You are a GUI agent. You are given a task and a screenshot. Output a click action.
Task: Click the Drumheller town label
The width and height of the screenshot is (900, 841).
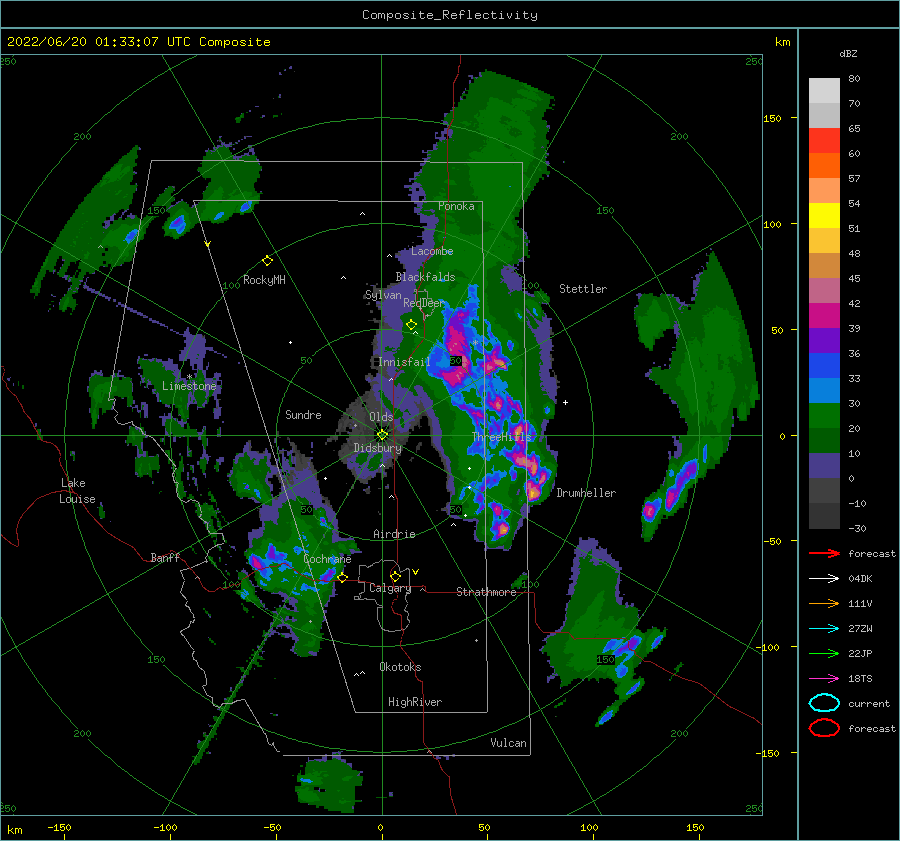point(586,493)
